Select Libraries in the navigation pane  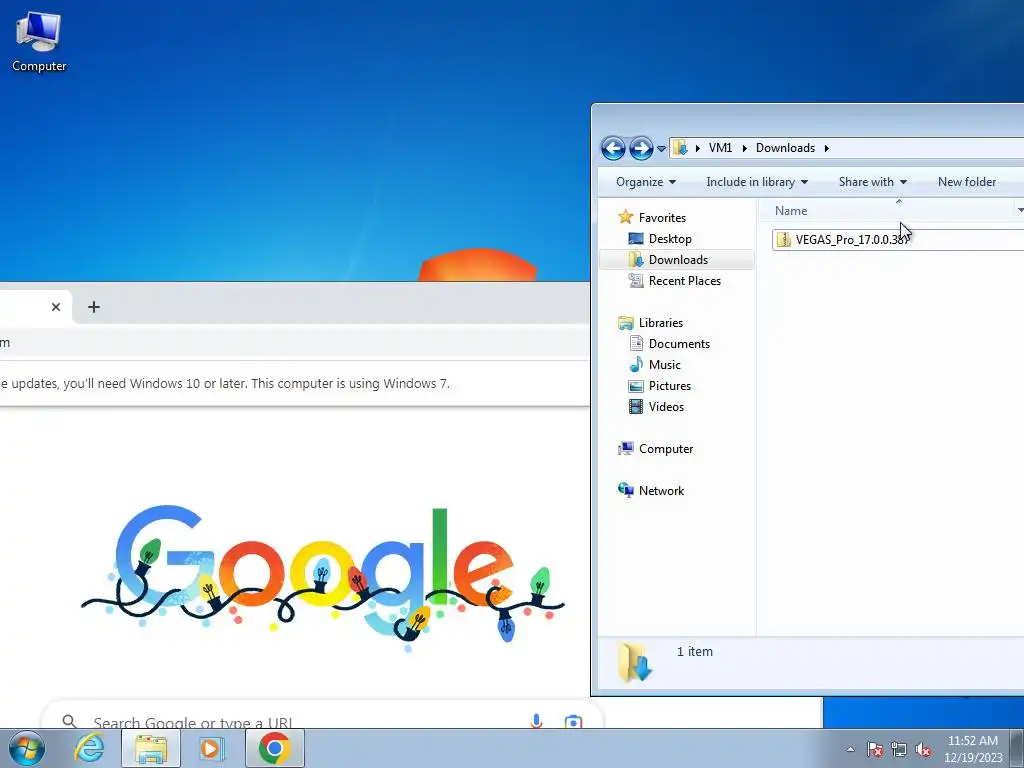660,323
